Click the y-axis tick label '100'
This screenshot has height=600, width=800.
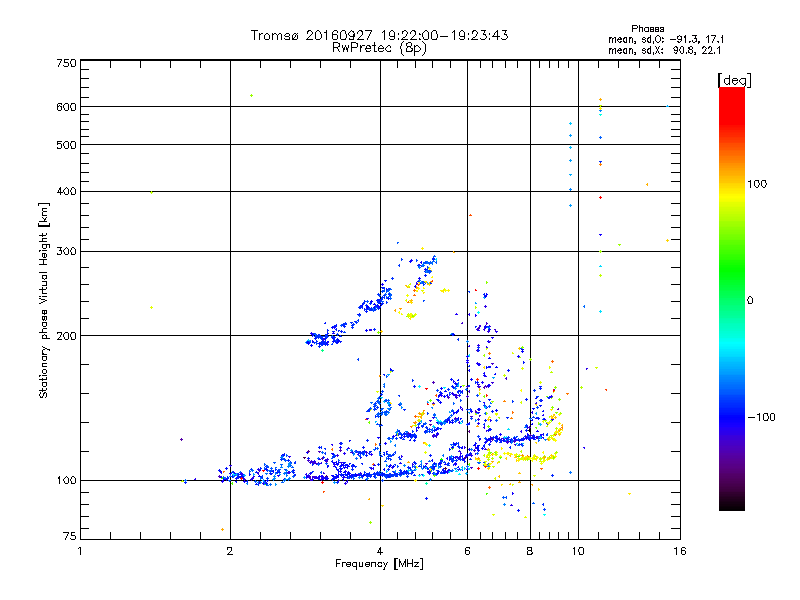pos(66,480)
